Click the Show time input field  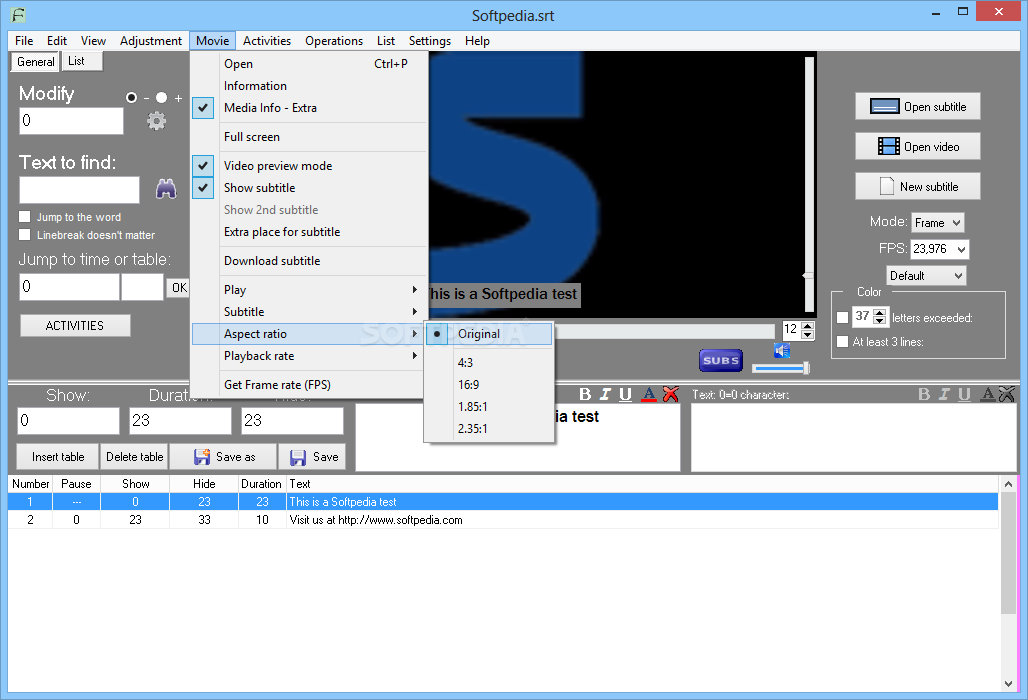(68, 421)
